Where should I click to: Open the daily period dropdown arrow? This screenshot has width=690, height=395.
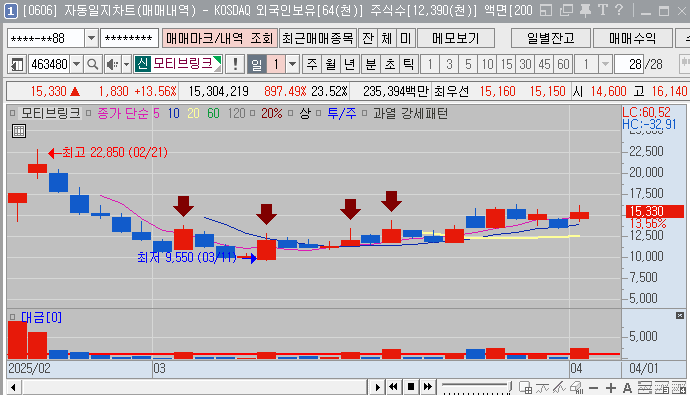tap(292, 65)
